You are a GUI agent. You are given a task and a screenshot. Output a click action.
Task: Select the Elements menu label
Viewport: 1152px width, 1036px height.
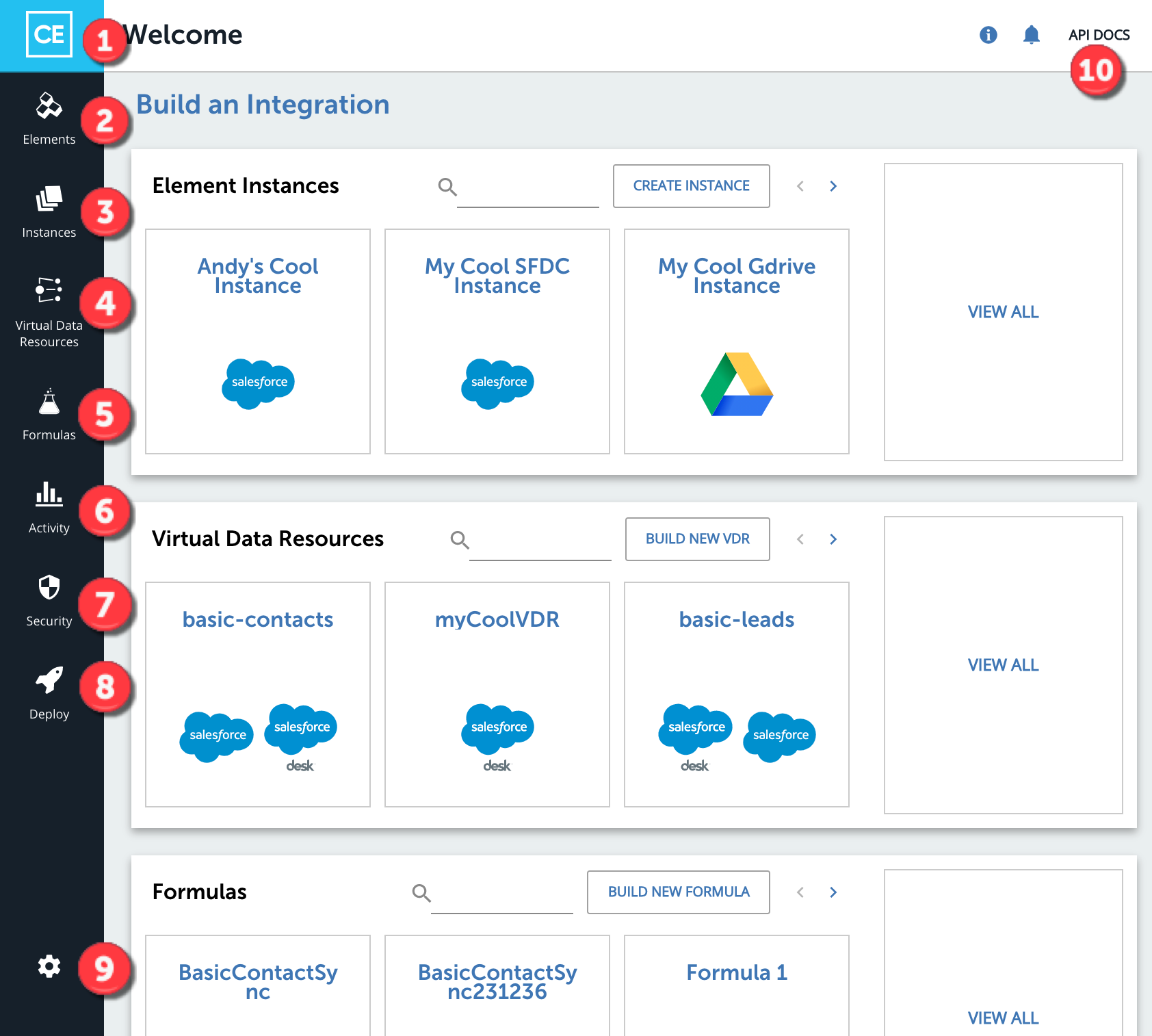click(49, 140)
